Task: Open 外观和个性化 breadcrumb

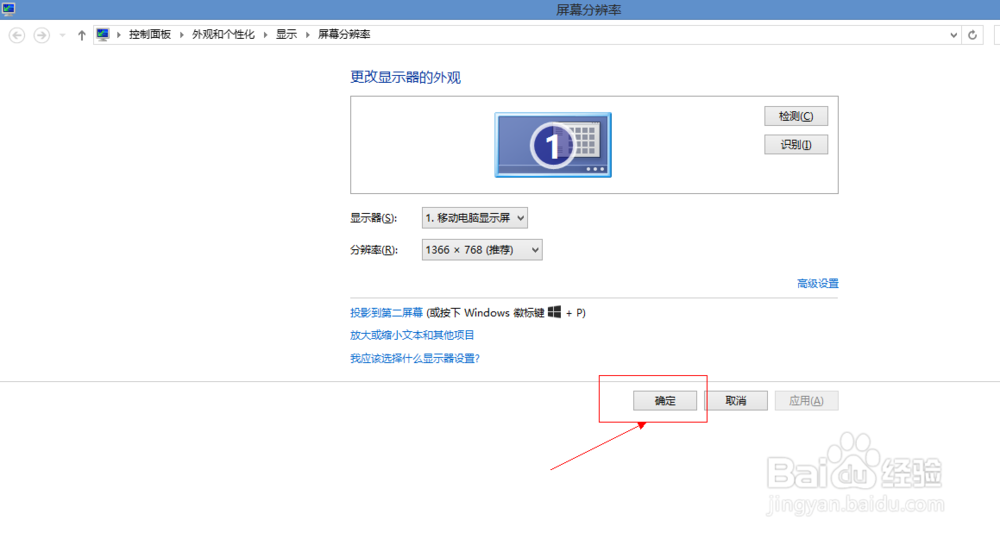Action: coord(223,34)
